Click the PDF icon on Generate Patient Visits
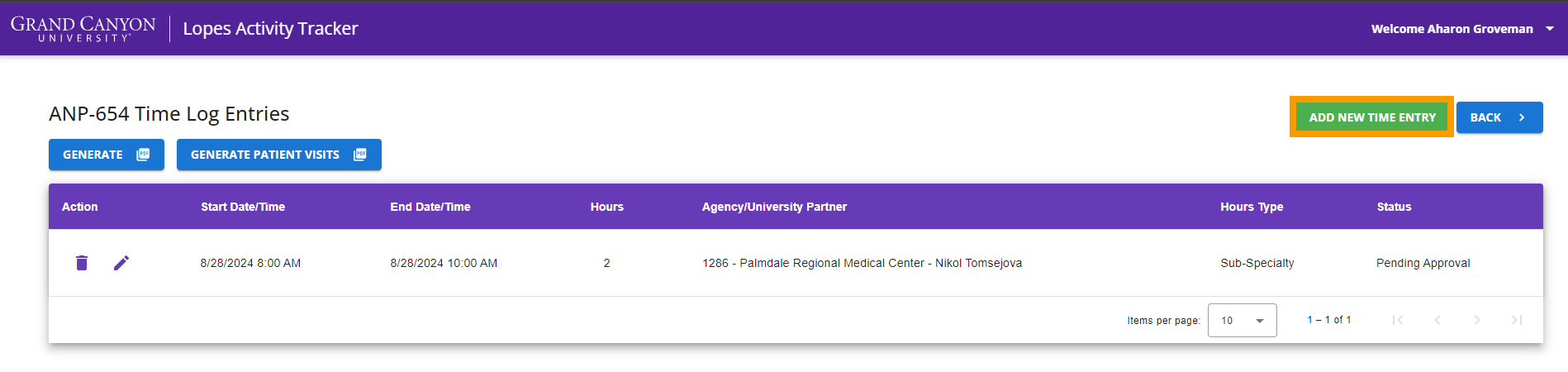 pyautogui.click(x=360, y=155)
